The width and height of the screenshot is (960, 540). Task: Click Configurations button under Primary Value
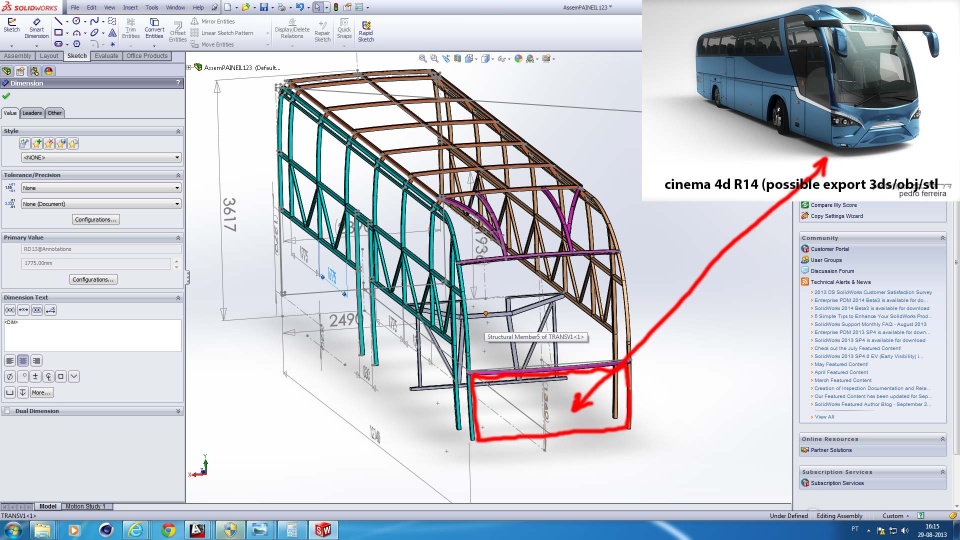(93, 279)
